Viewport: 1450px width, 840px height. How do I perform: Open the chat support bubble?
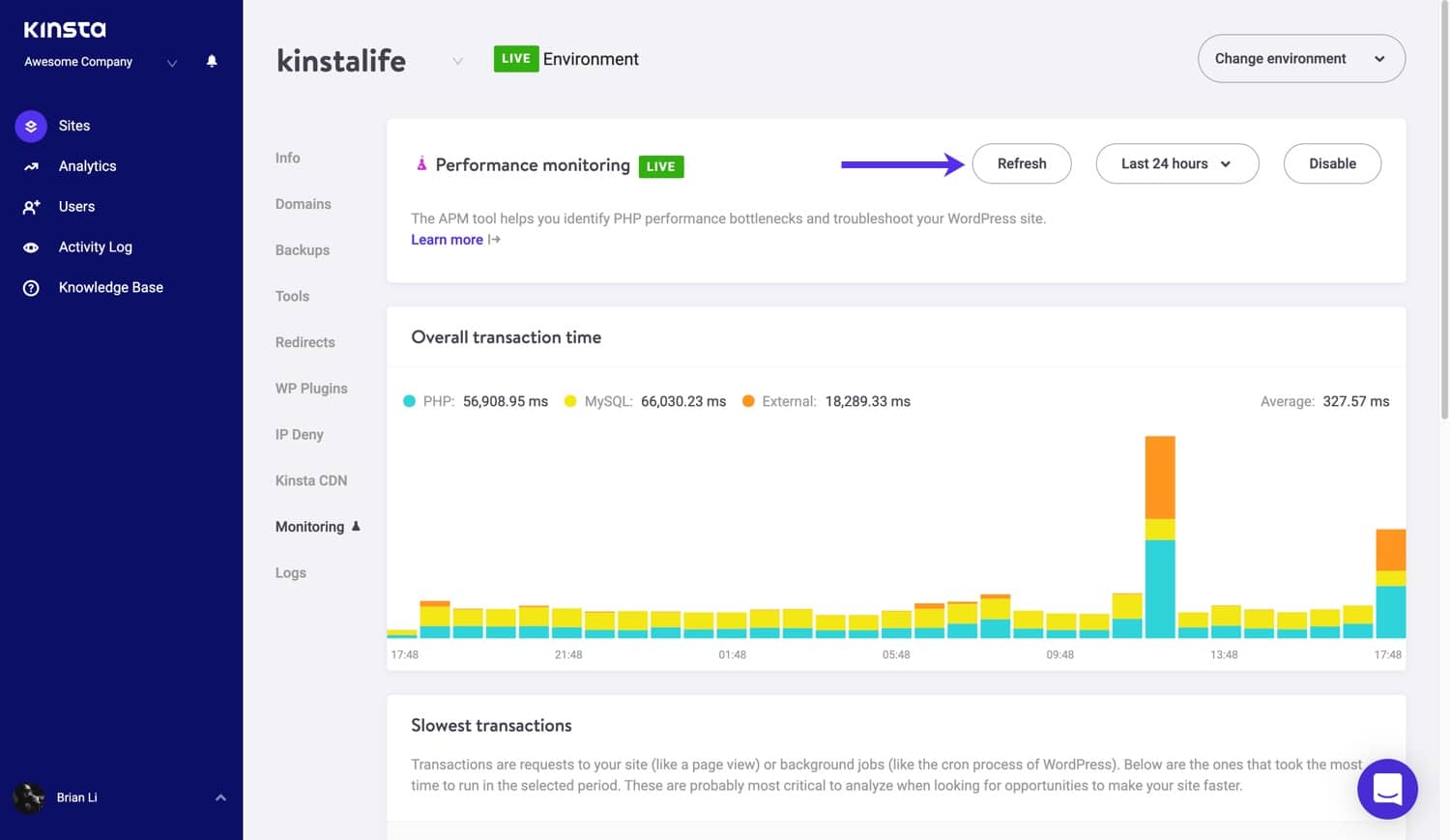coord(1387,789)
